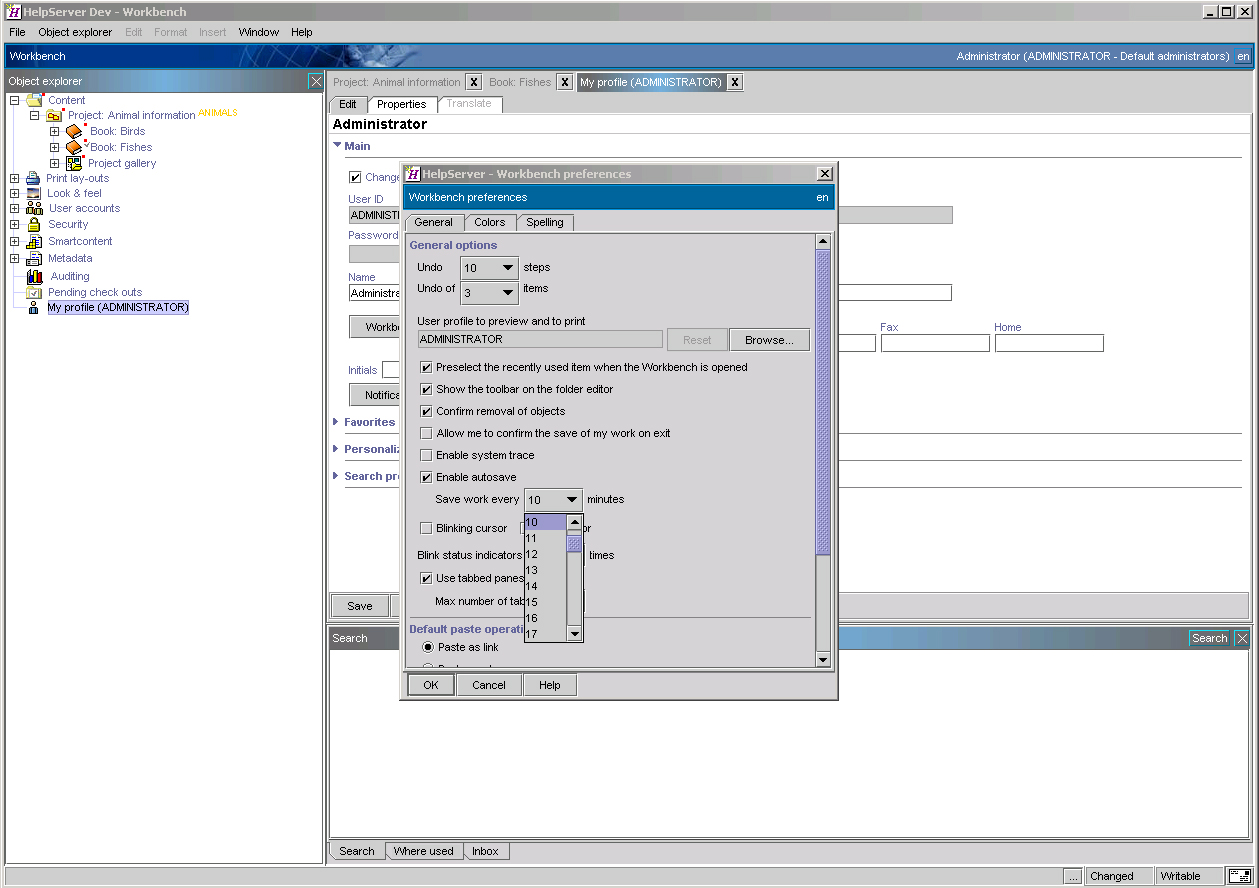
Task: Close the Project: Animal information tab
Action: click(474, 82)
